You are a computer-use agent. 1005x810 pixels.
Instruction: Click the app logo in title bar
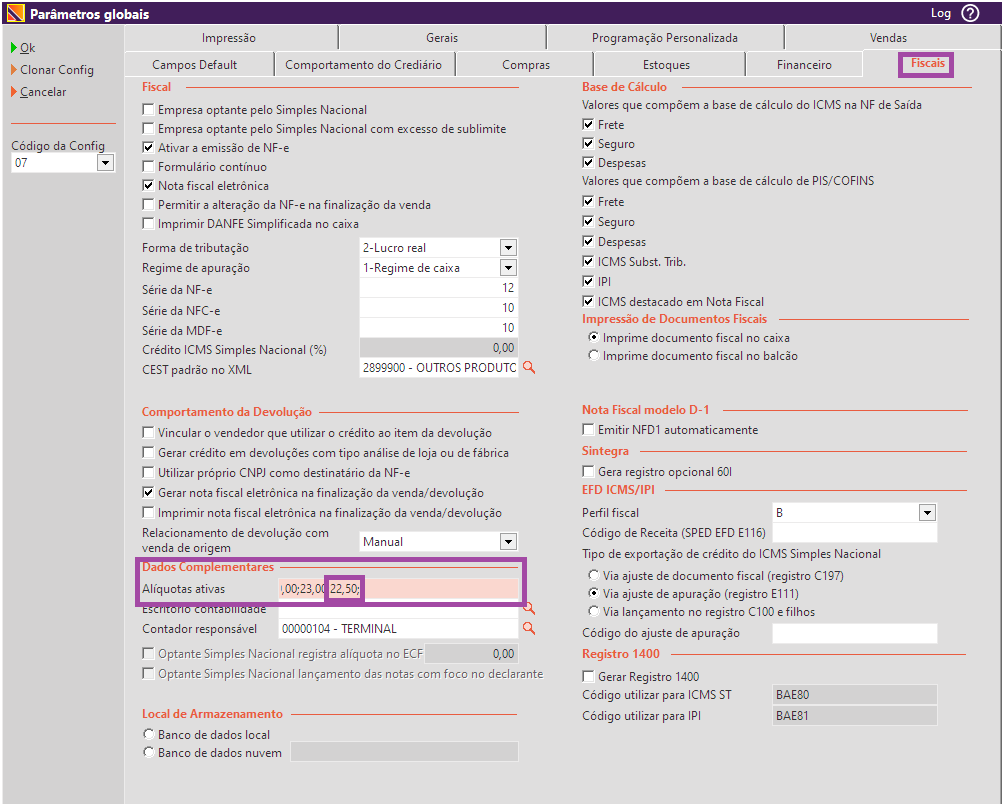click(x=15, y=13)
